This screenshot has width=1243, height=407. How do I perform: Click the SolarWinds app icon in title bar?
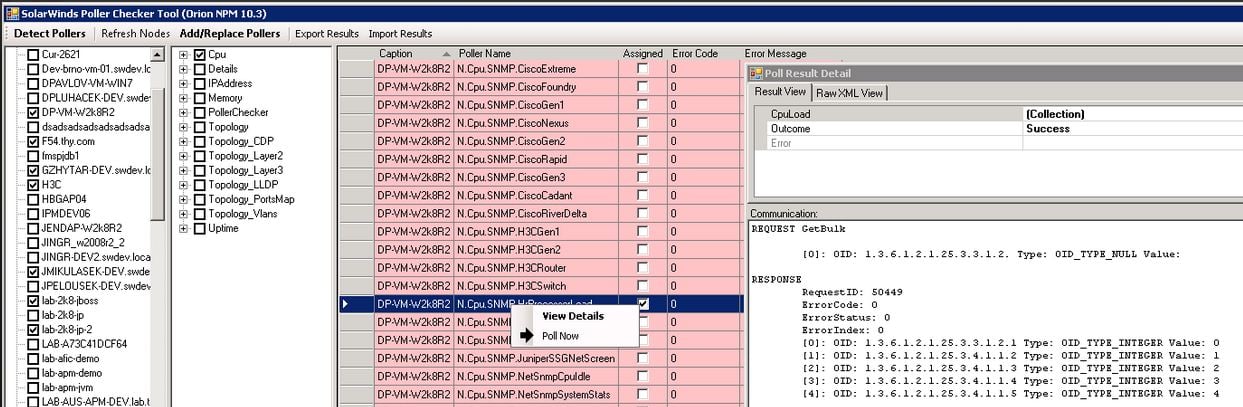pyautogui.click(x=11, y=13)
